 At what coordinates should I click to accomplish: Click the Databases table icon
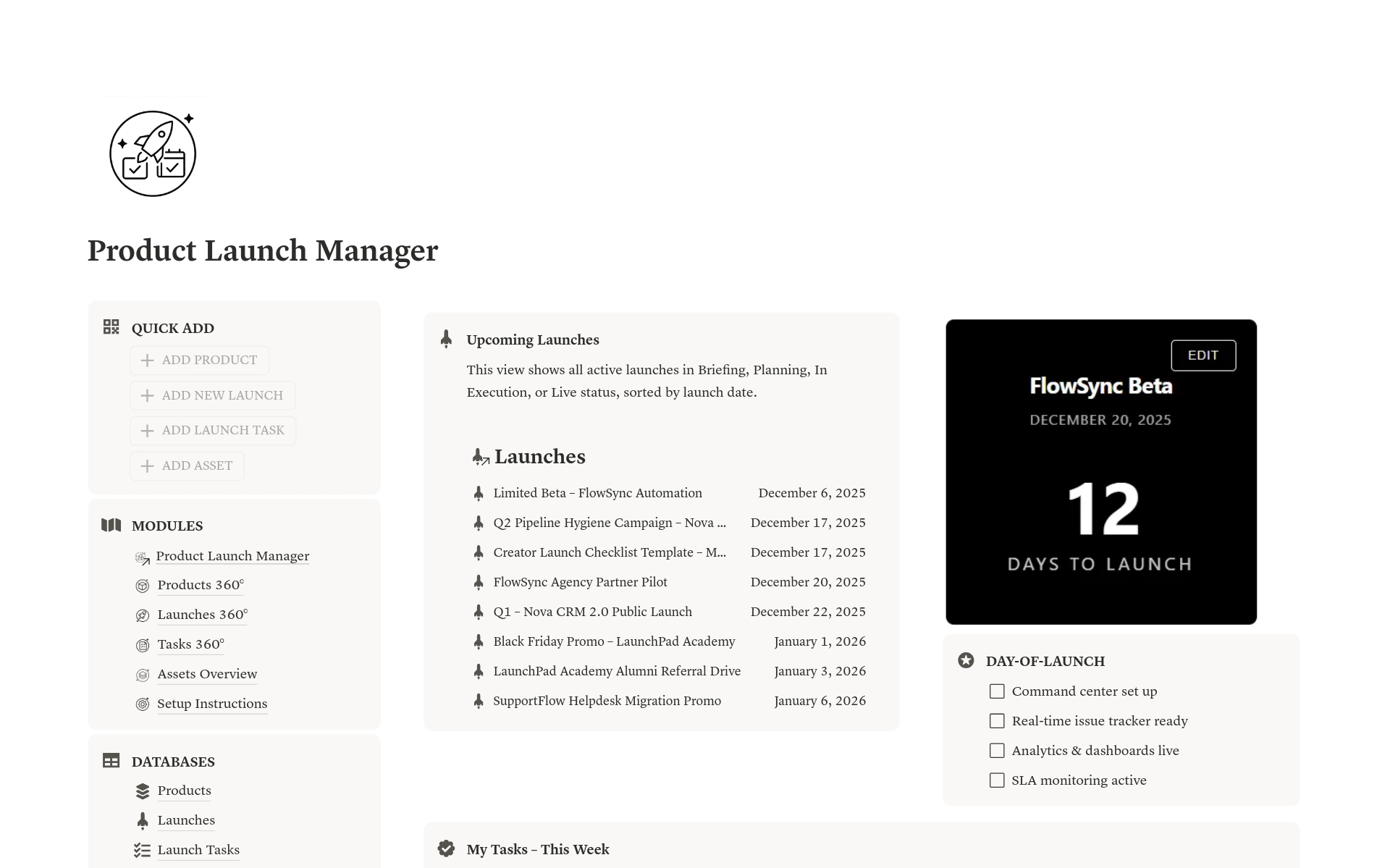click(111, 761)
